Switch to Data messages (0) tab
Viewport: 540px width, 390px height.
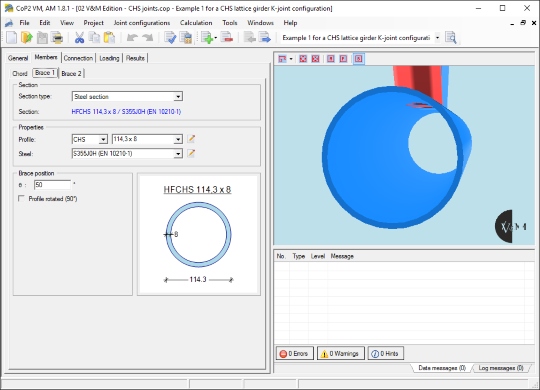click(x=442, y=368)
